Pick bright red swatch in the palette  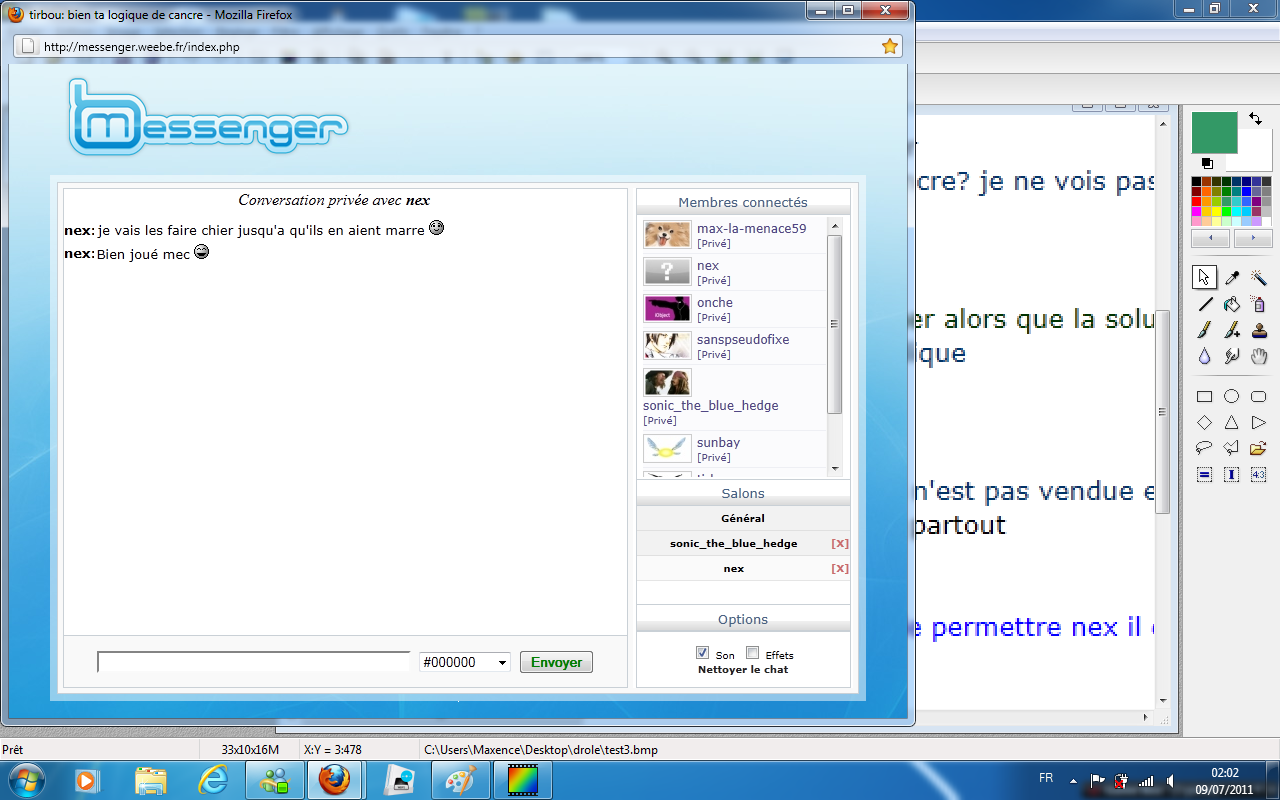tap(1197, 202)
